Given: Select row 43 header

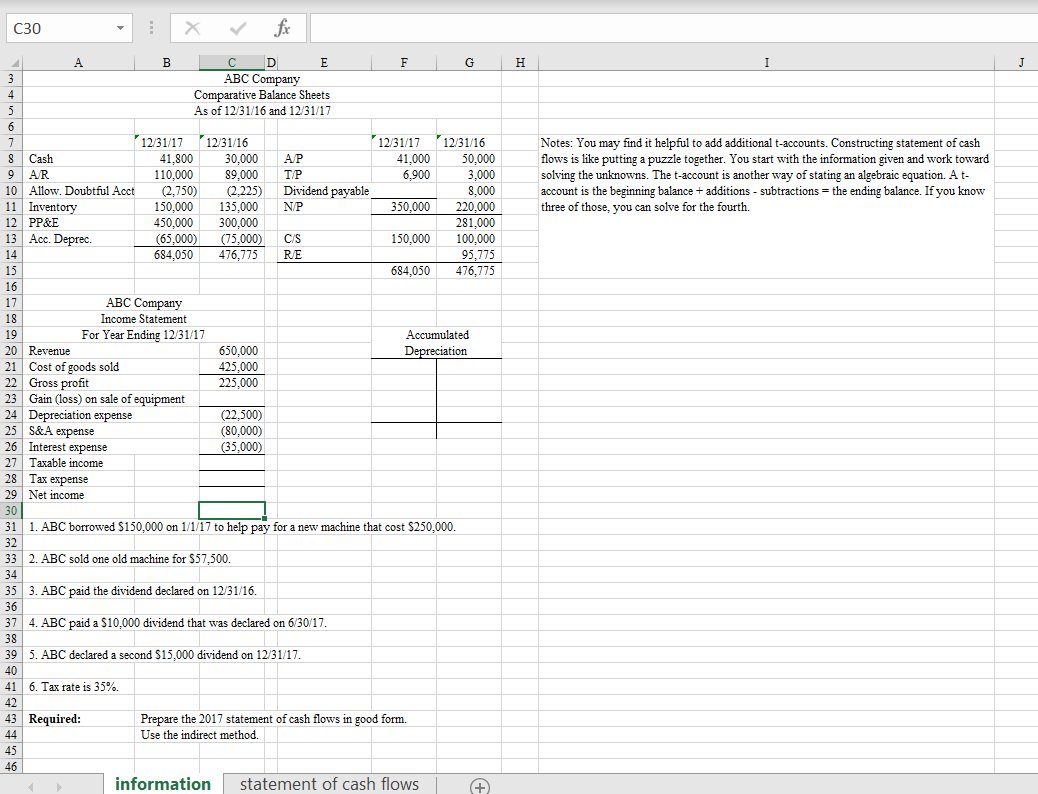Looking at the screenshot, I should click(x=11, y=719).
